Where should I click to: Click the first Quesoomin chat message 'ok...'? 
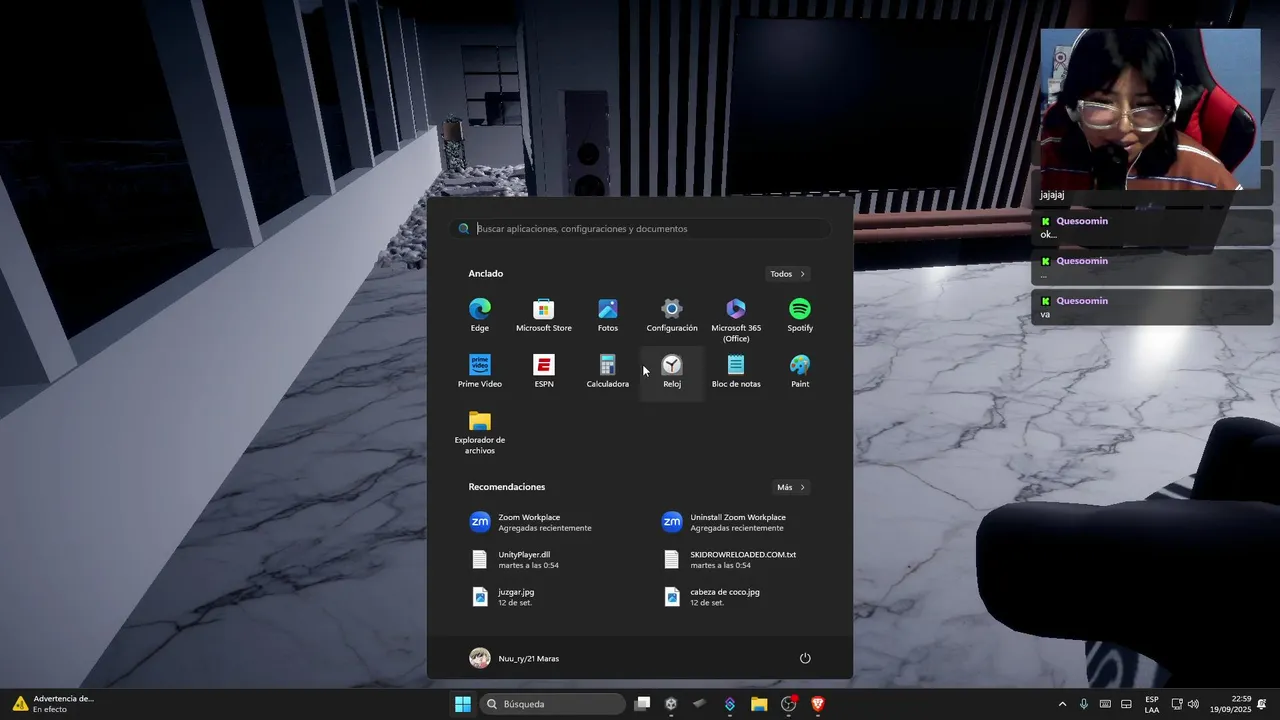pos(1153,227)
